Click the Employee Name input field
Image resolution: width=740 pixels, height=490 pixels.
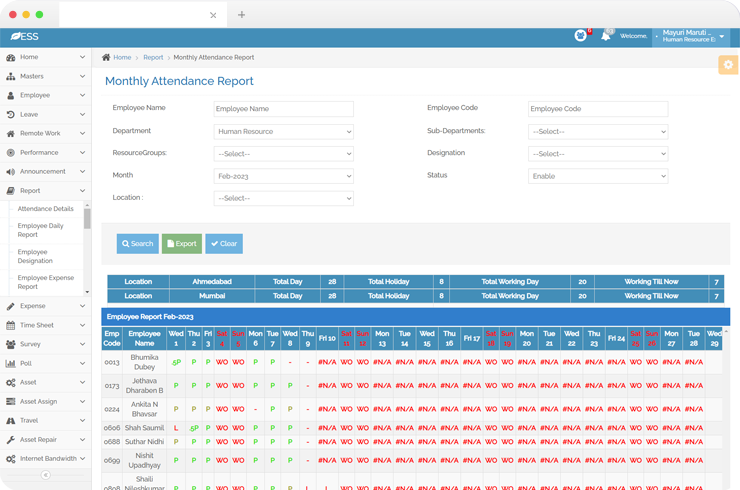pos(284,109)
